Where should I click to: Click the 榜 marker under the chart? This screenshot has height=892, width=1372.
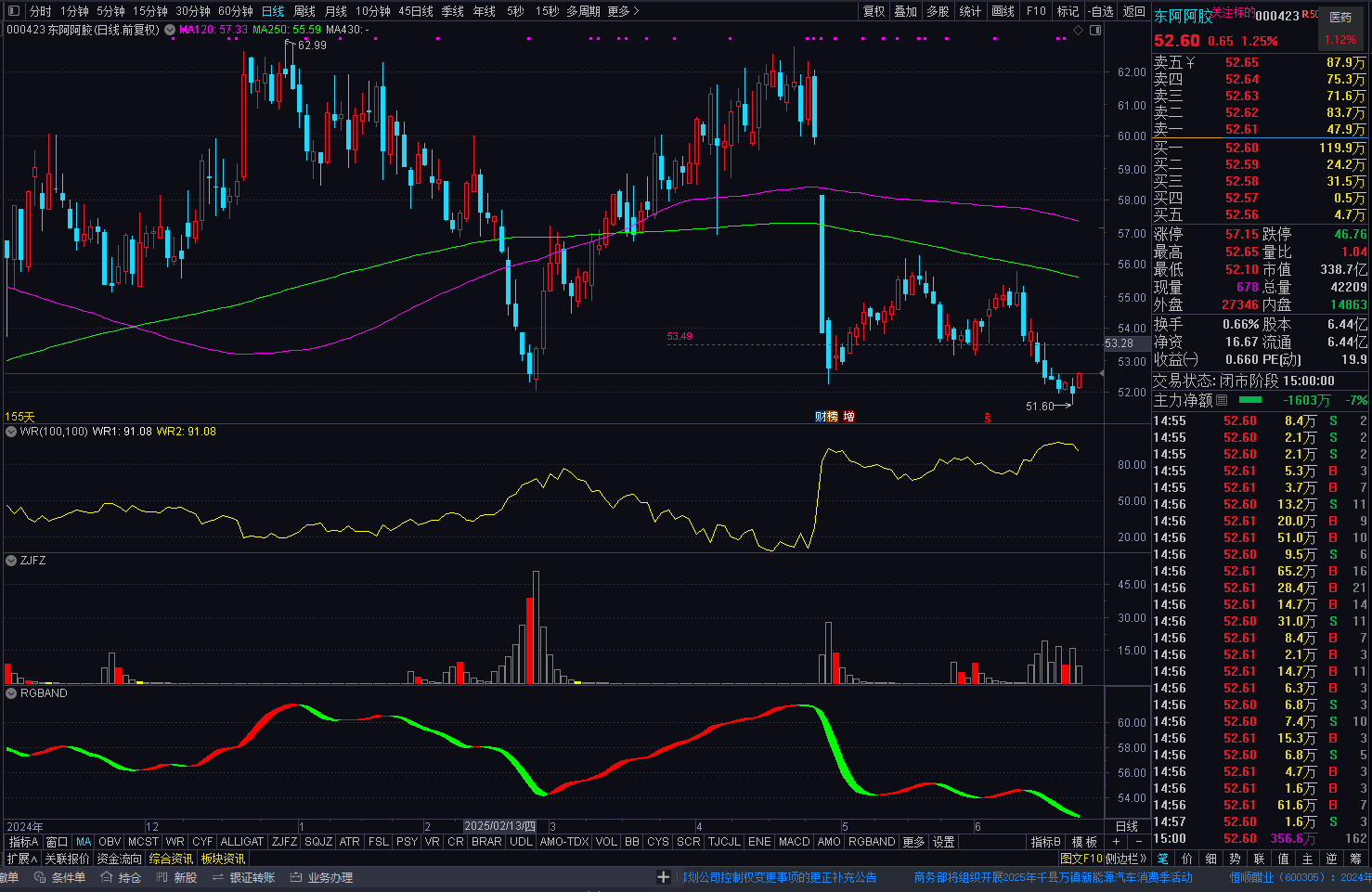832,417
